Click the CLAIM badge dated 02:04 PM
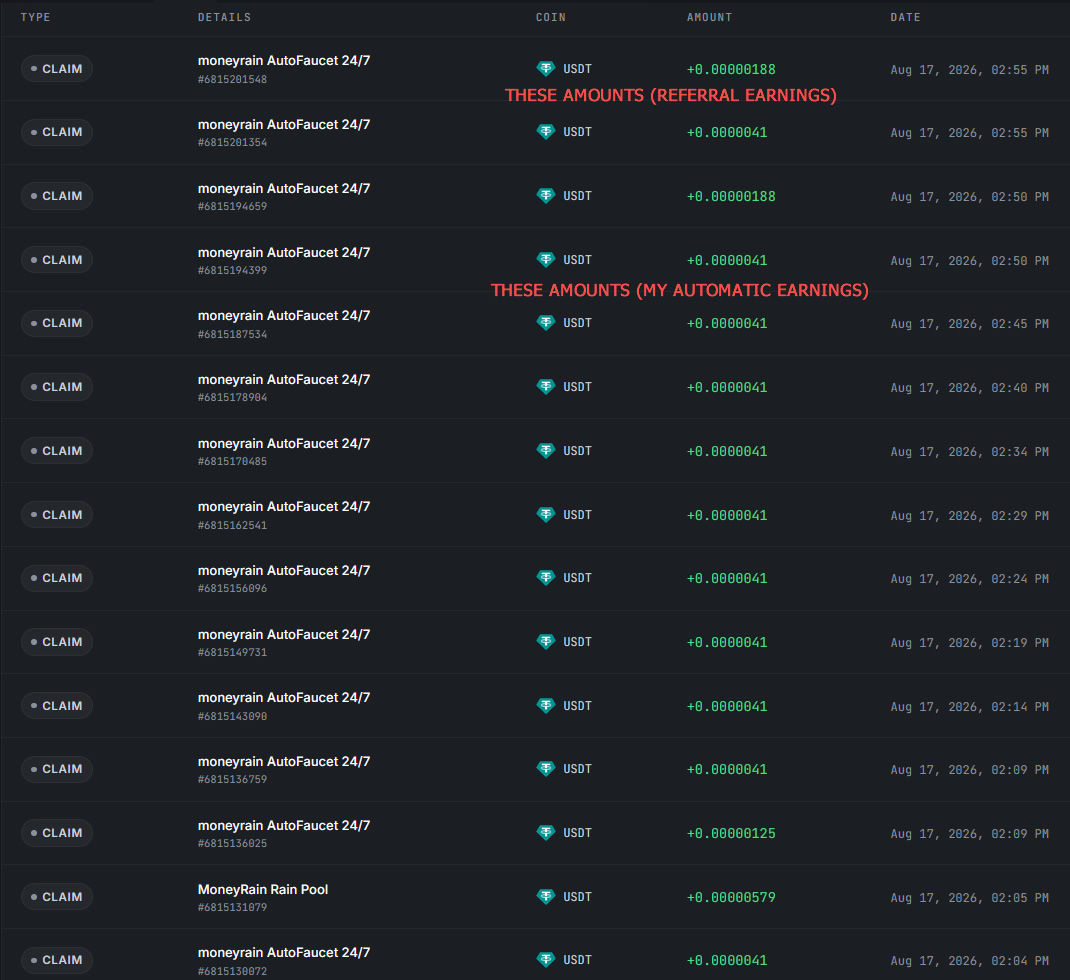1070x980 pixels. (57, 960)
